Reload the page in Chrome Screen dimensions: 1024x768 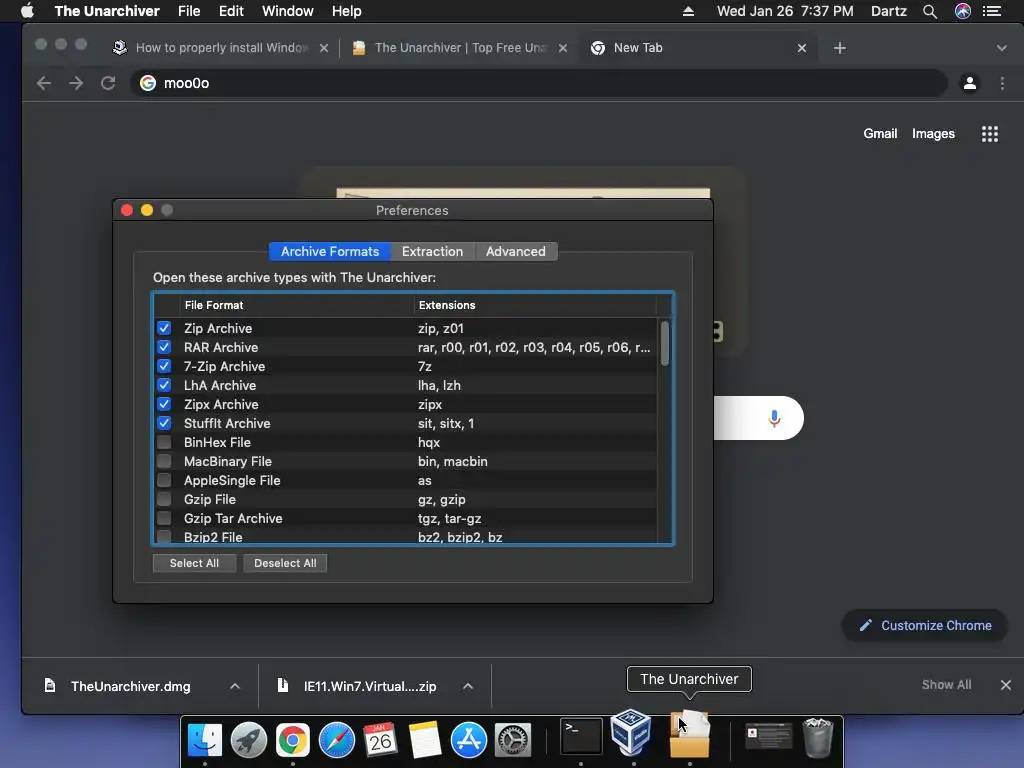click(x=108, y=83)
